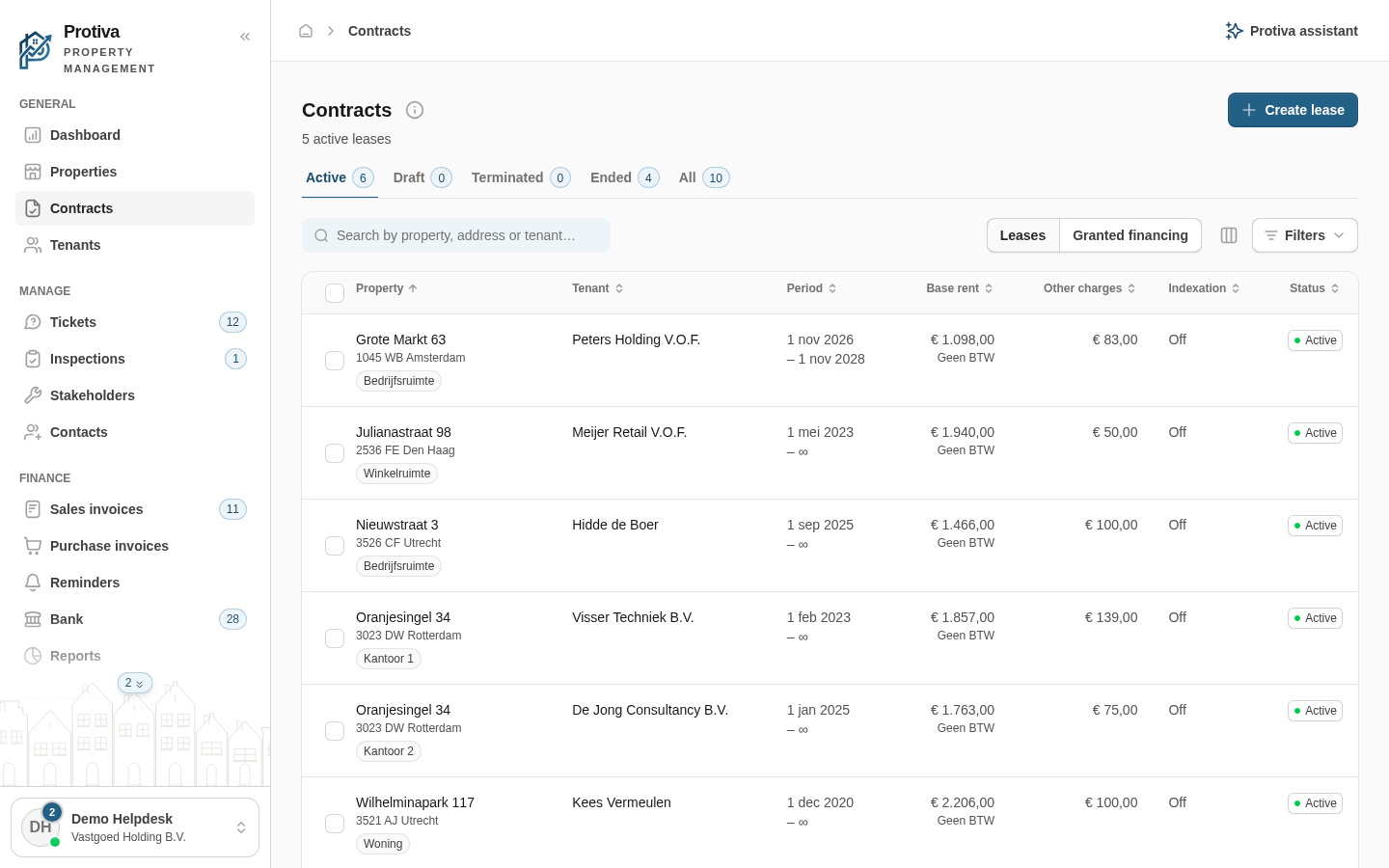Click the home breadcrumb icon
1389x868 pixels.
(306, 31)
